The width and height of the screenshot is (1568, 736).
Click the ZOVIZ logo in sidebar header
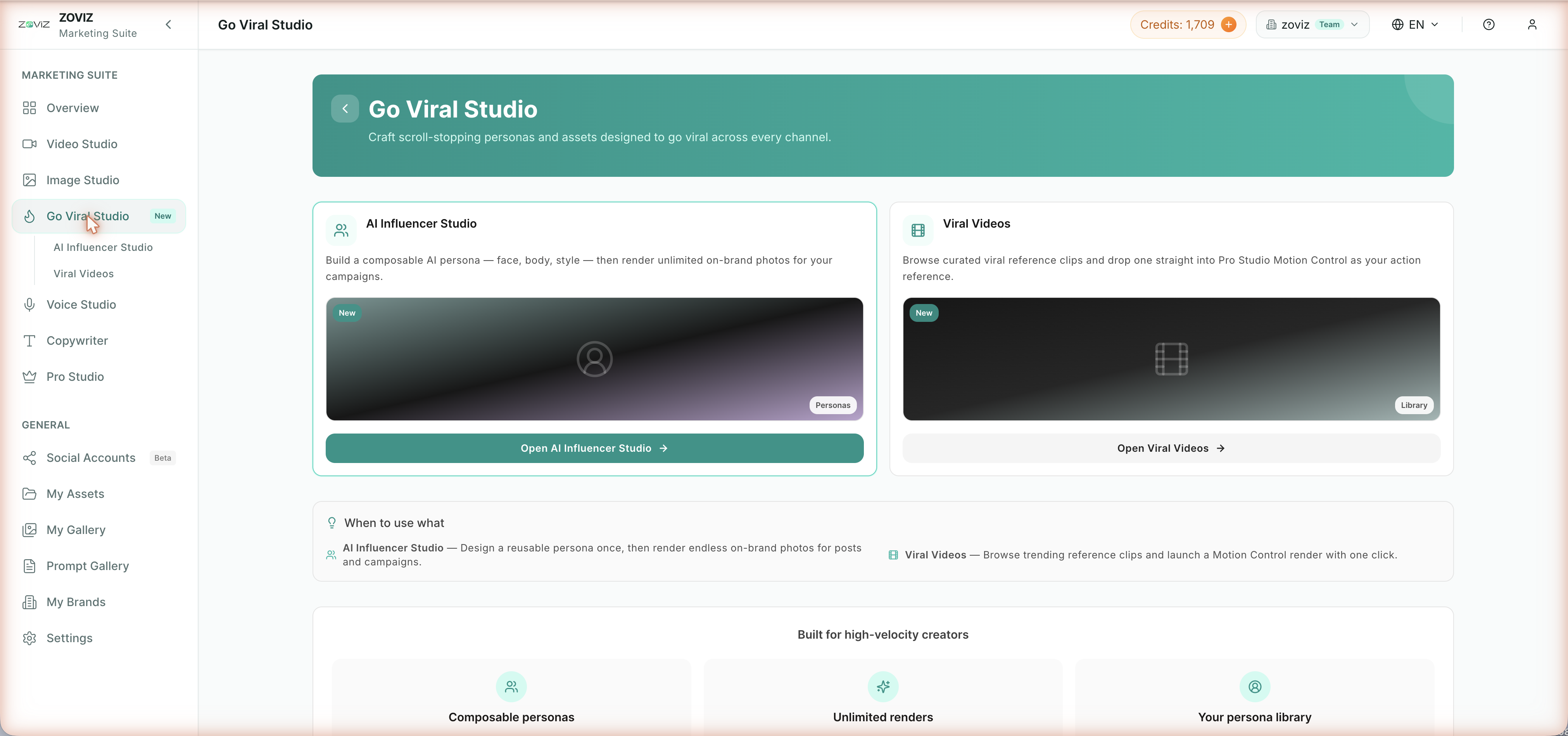pyautogui.click(x=34, y=24)
